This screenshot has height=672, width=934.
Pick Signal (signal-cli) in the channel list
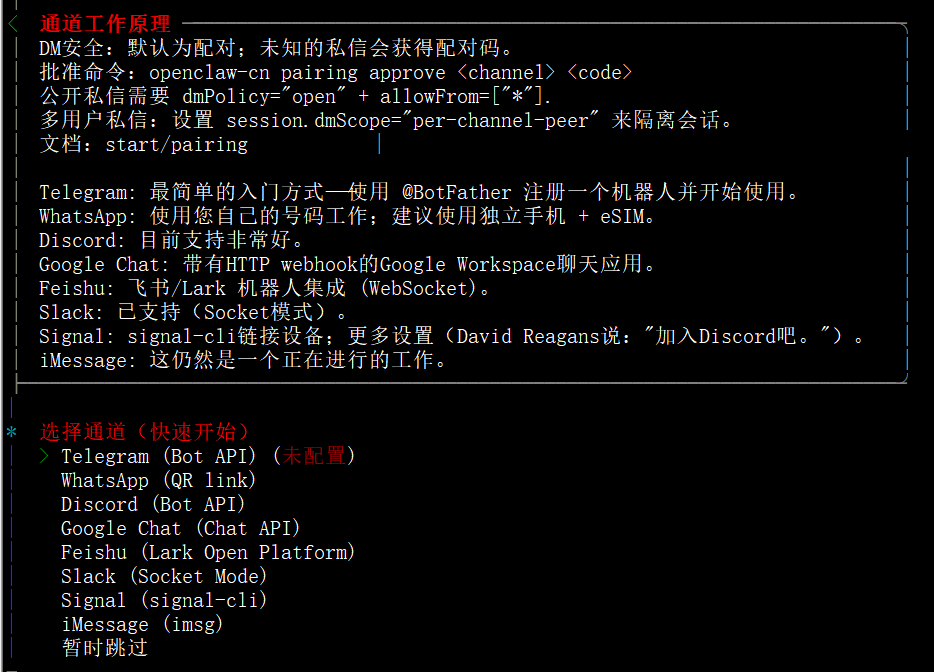(x=163, y=600)
